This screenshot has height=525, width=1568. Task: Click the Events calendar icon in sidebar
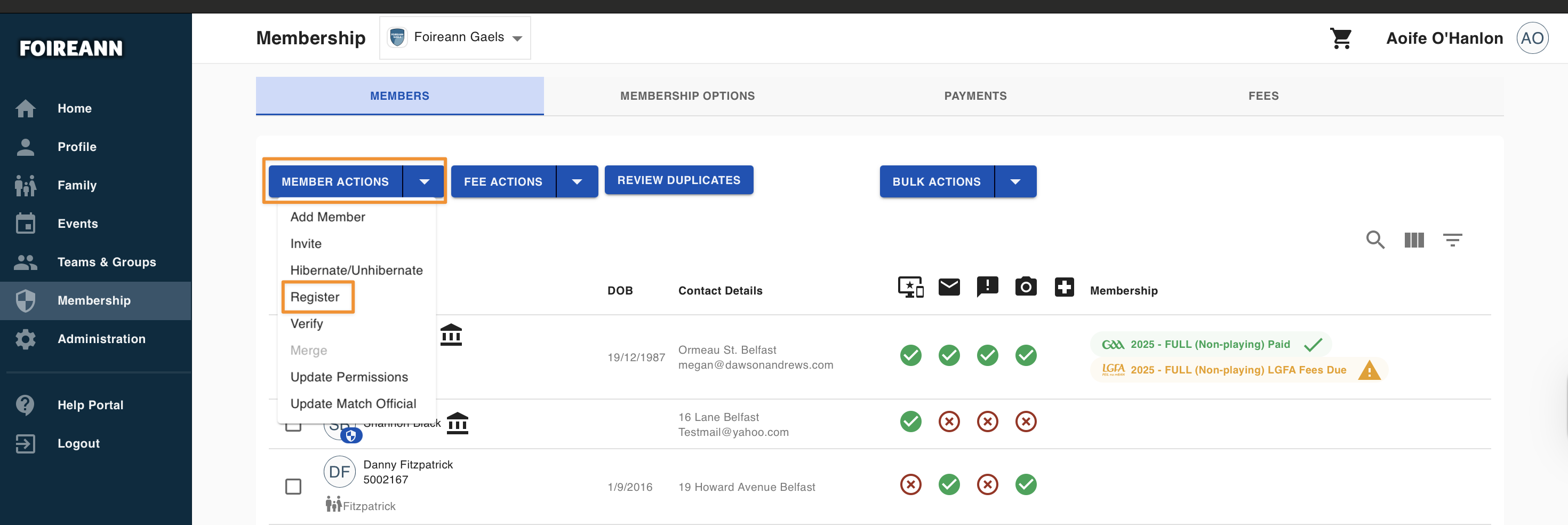tap(26, 224)
